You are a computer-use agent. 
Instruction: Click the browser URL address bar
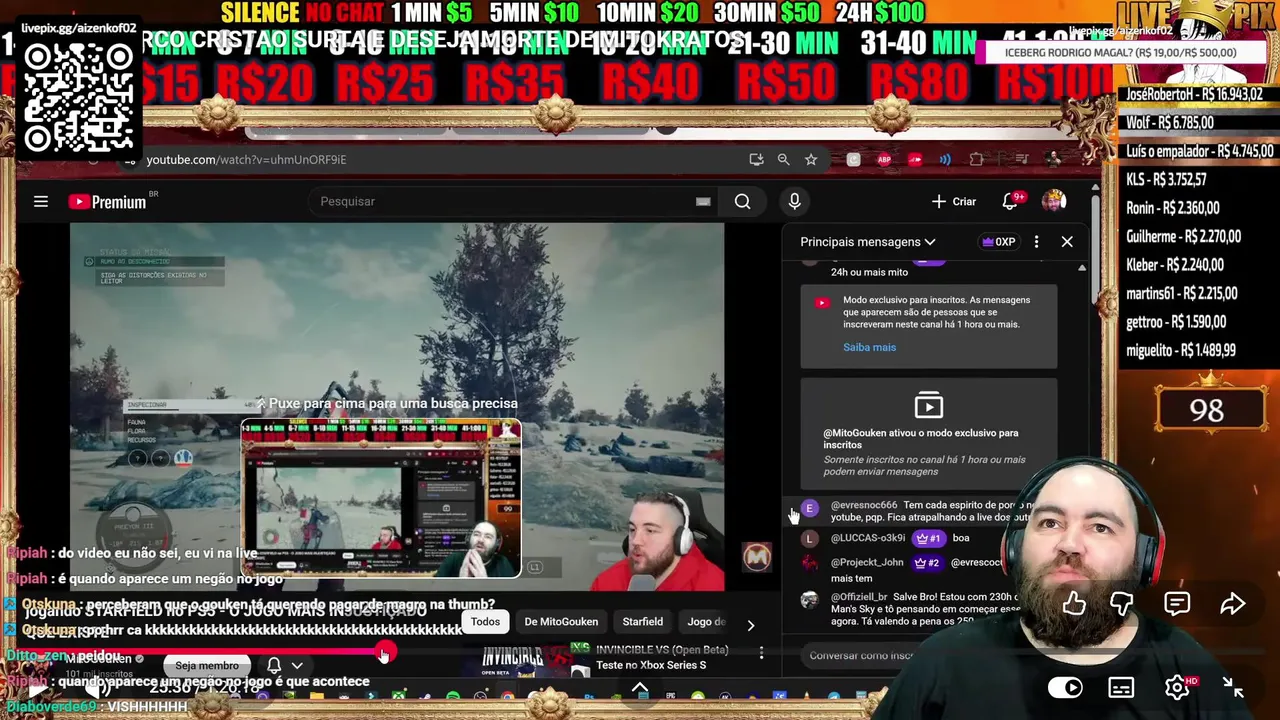coord(440,160)
